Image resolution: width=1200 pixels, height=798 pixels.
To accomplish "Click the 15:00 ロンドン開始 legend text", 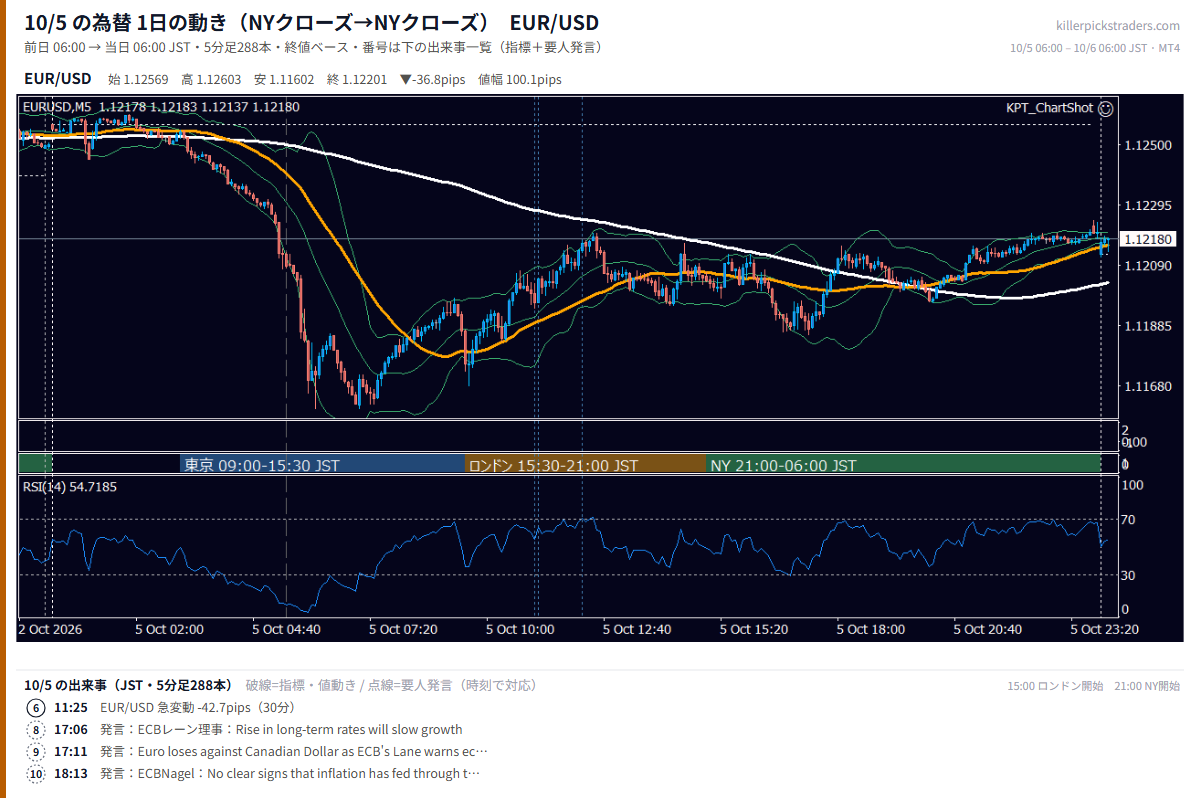I will 1055,686.
